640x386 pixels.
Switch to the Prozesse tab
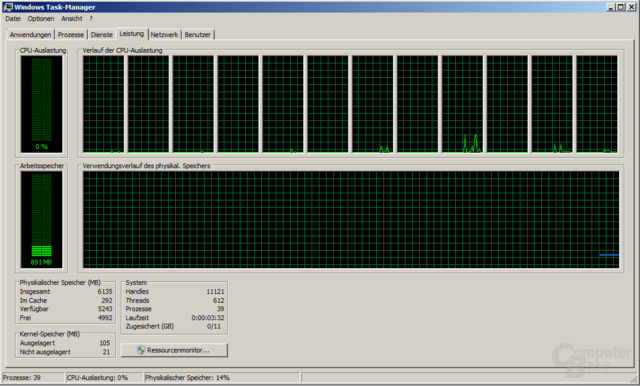click(71, 35)
